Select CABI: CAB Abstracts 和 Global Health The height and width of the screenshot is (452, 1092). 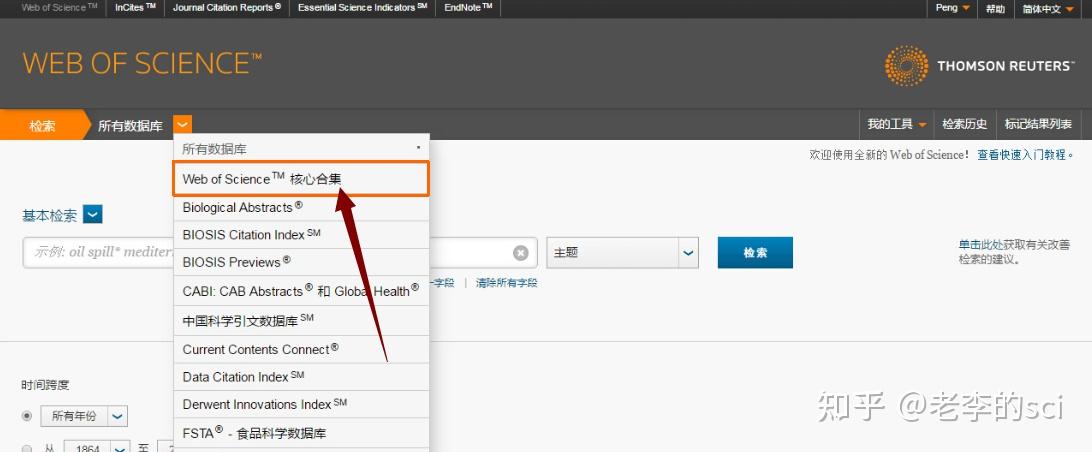[x=301, y=291]
